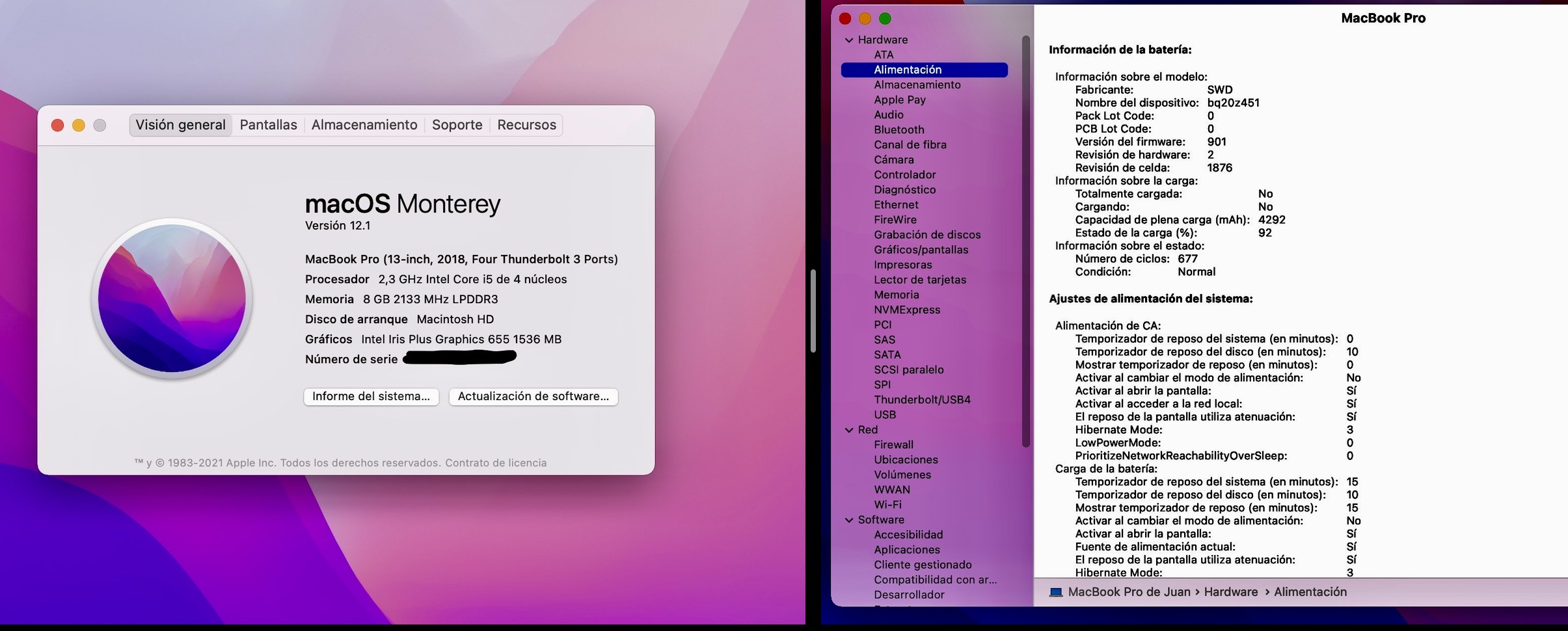Select Volúmenes under Red
Viewport: 1568px width, 631px height.
[x=902, y=474]
